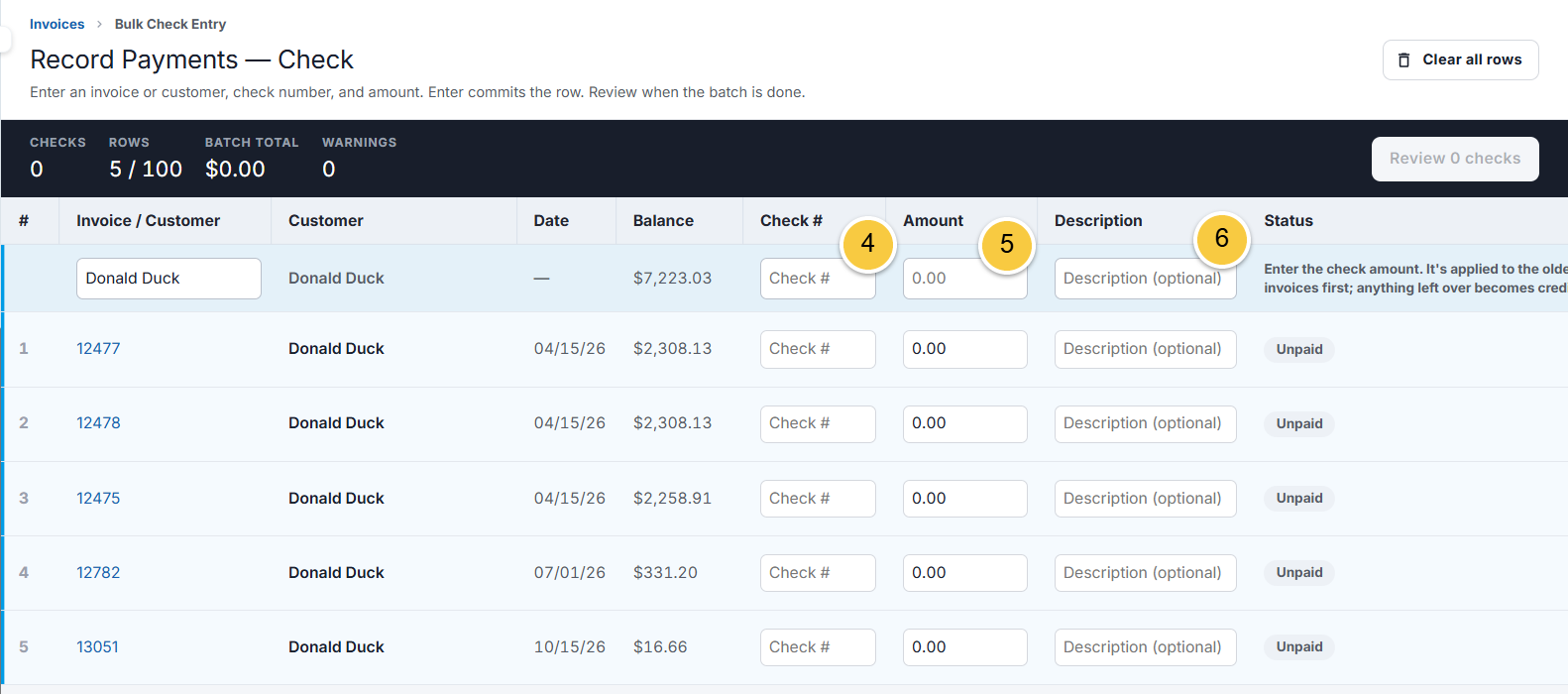Click the $16.66 balance cell

pyautogui.click(x=660, y=647)
